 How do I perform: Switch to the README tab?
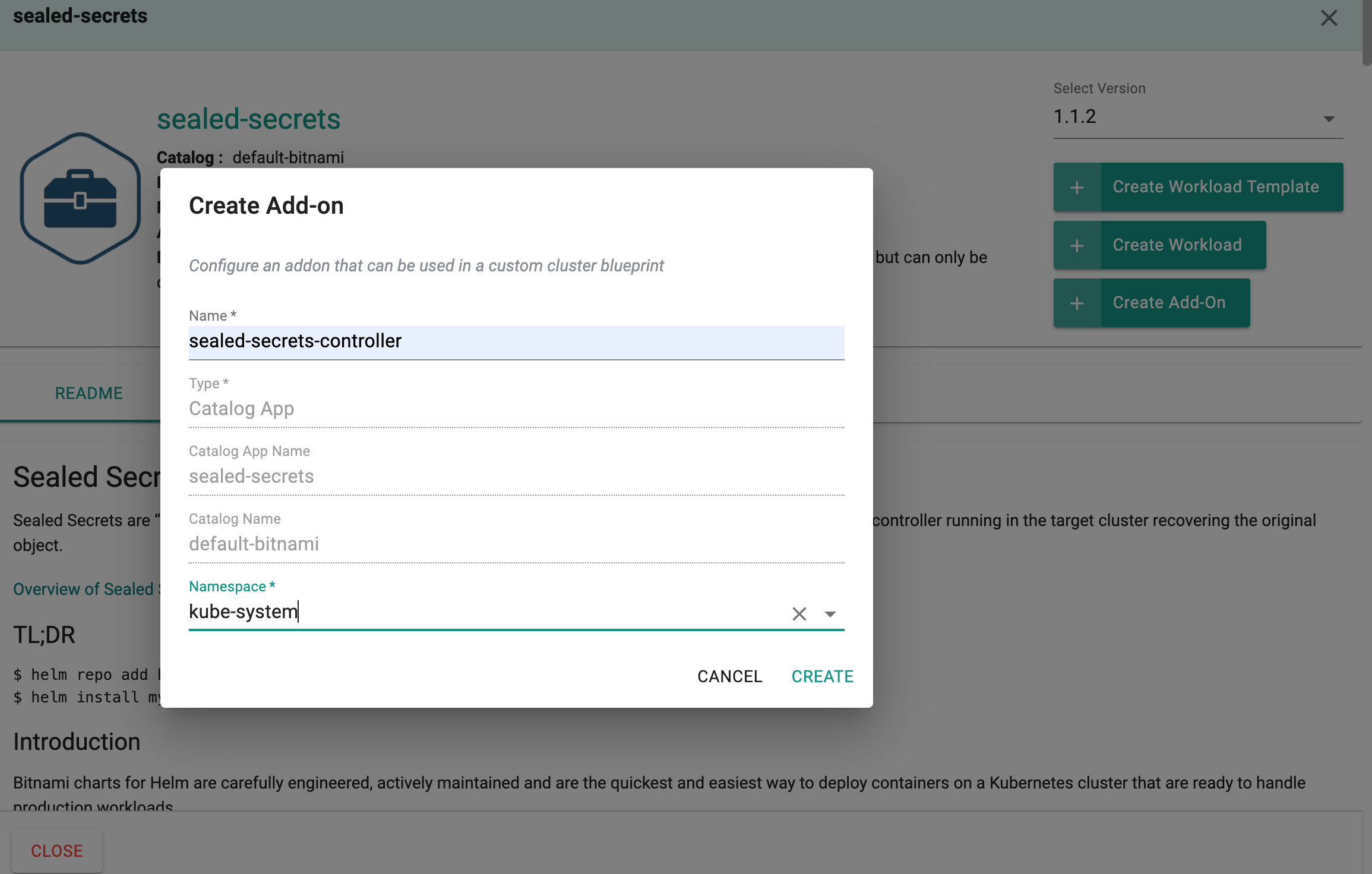(x=88, y=393)
